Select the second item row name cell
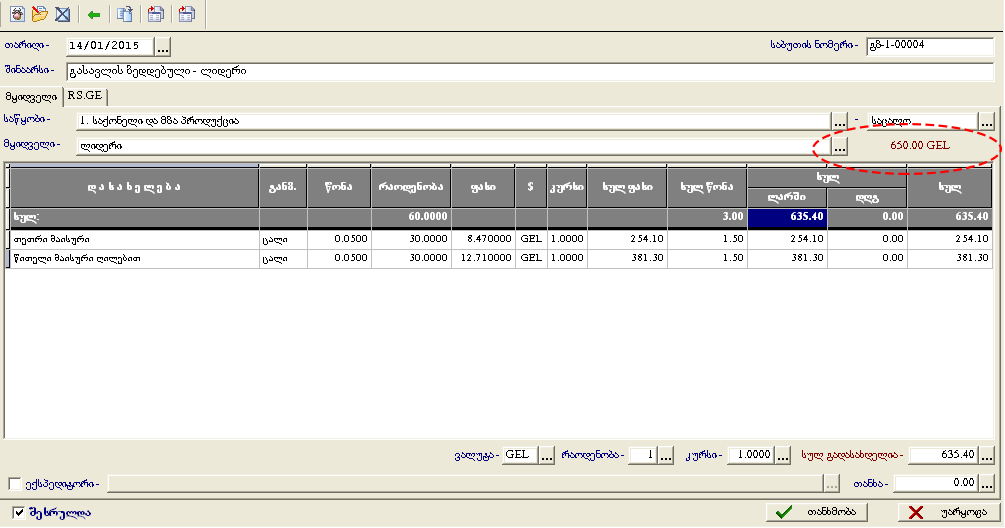Viewport: 1005px width, 528px height. 135,258
